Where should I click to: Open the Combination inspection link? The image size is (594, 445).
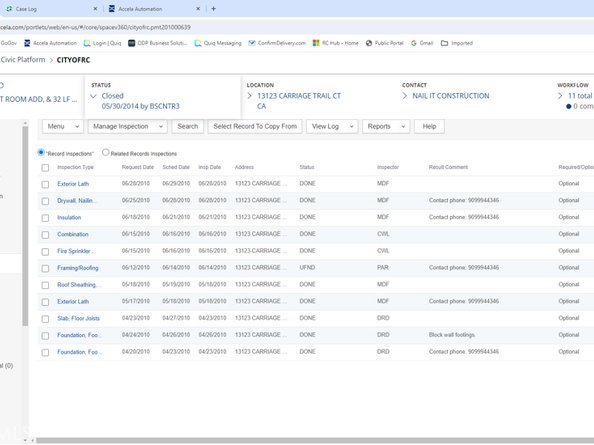(x=73, y=234)
